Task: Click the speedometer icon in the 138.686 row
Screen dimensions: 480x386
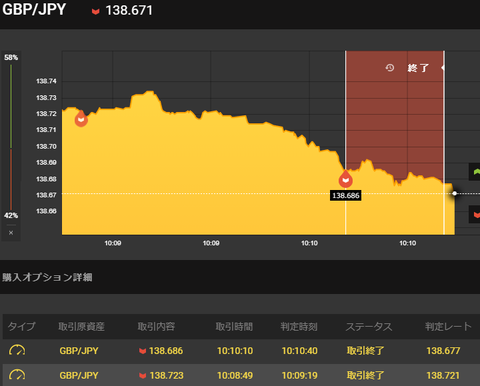Action: click(x=17, y=350)
